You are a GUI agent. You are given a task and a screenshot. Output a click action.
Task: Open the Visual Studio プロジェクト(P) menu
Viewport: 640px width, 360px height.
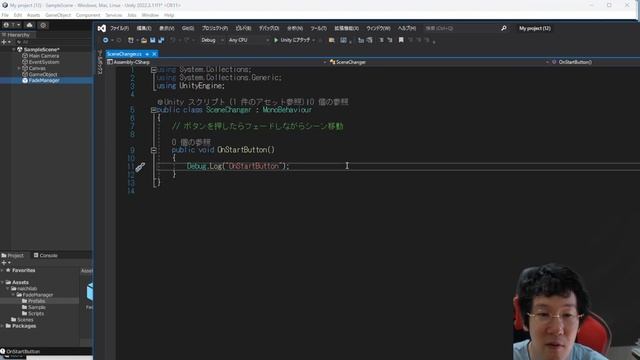point(215,28)
